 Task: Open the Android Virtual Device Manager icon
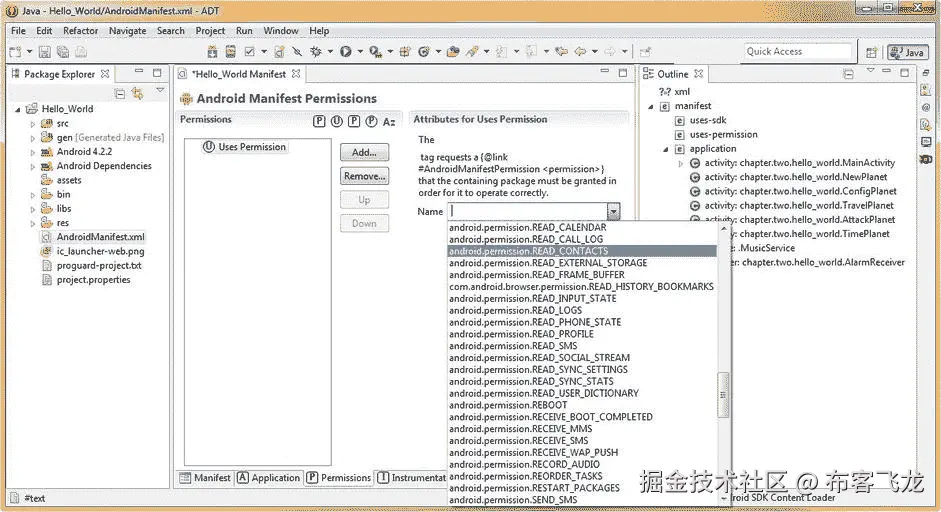(x=230, y=52)
